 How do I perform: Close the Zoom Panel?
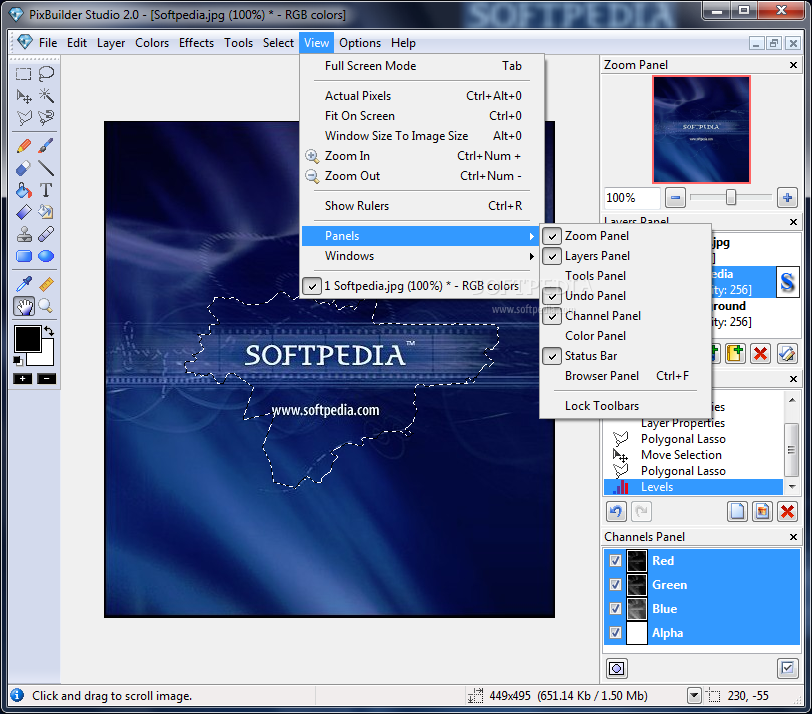click(x=793, y=65)
